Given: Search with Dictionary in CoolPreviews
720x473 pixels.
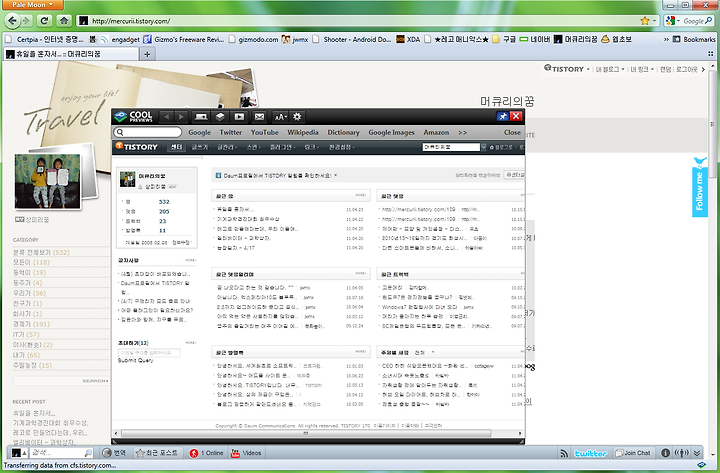Looking at the screenshot, I should point(343,132).
